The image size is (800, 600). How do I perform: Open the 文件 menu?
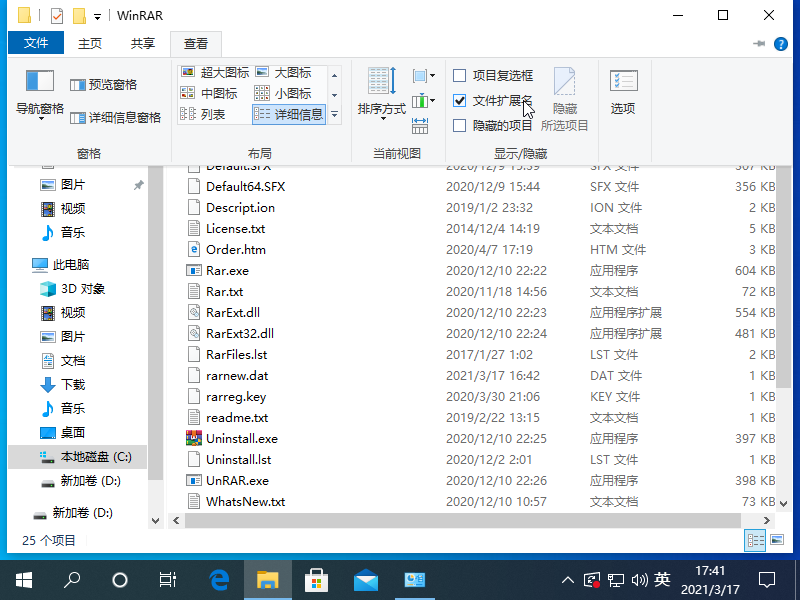(x=35, y=43)
